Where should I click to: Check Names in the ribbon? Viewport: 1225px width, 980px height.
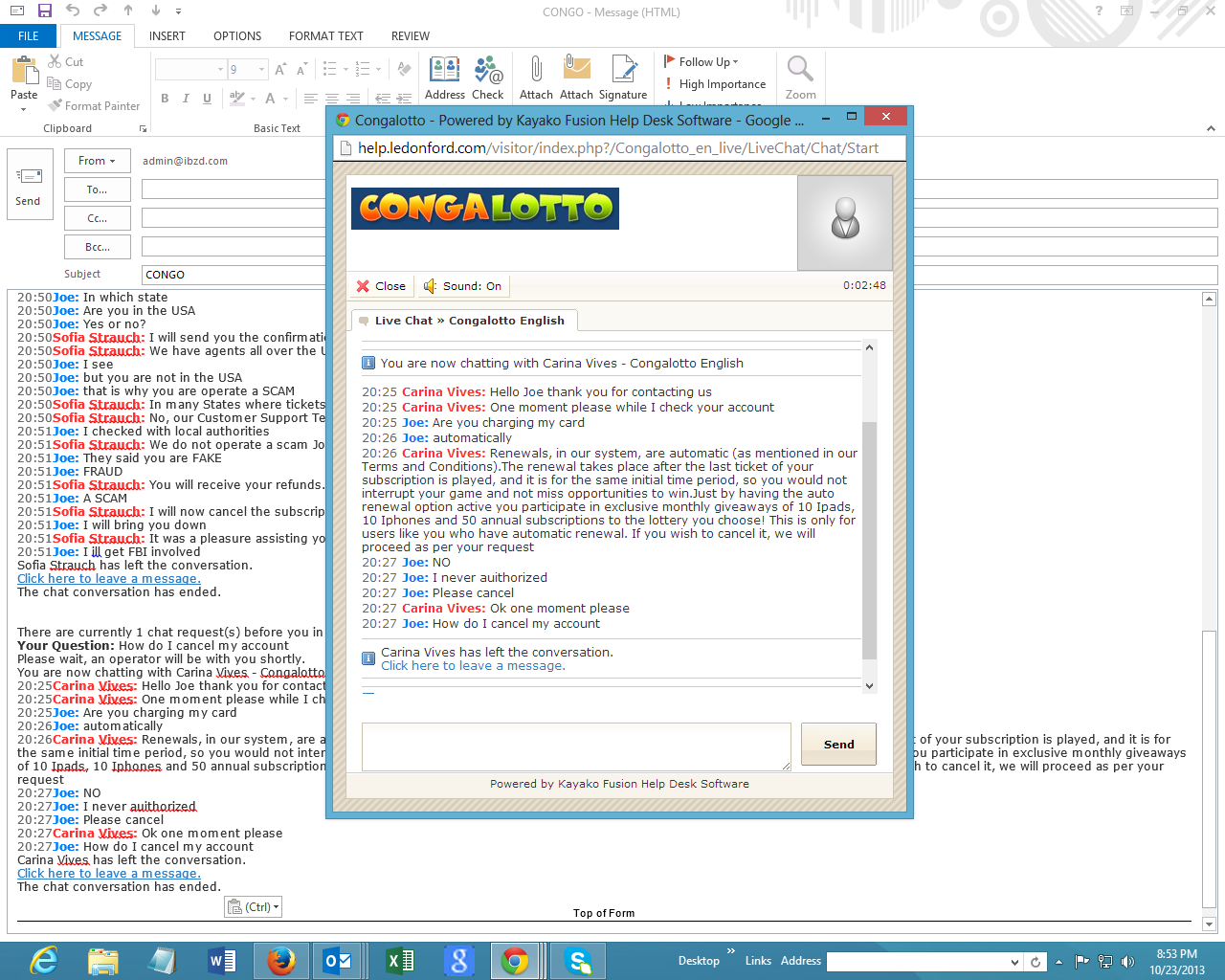click(x=488, y=78)
